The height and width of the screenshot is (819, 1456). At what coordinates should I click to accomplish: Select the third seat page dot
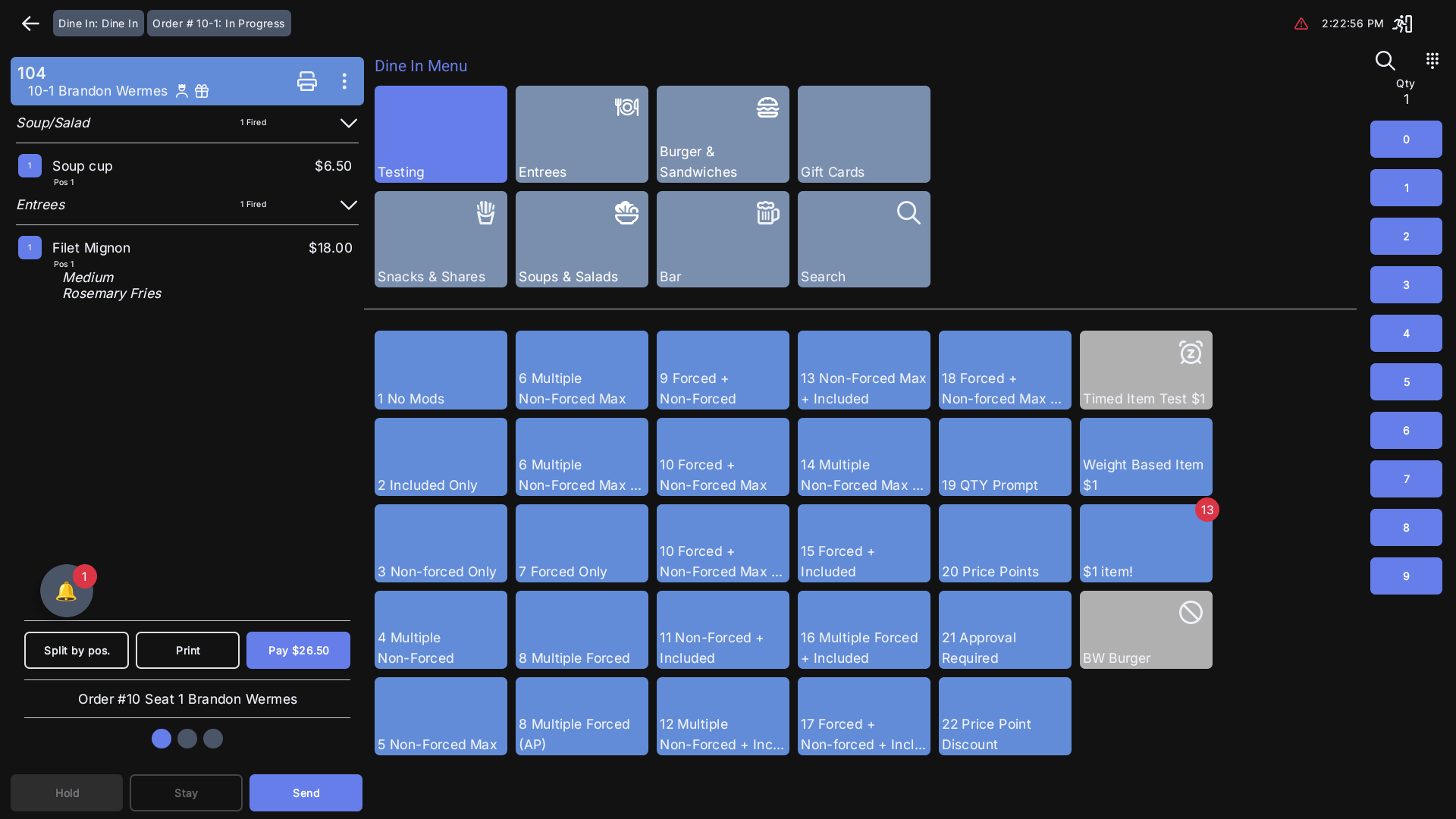point(213,739)
